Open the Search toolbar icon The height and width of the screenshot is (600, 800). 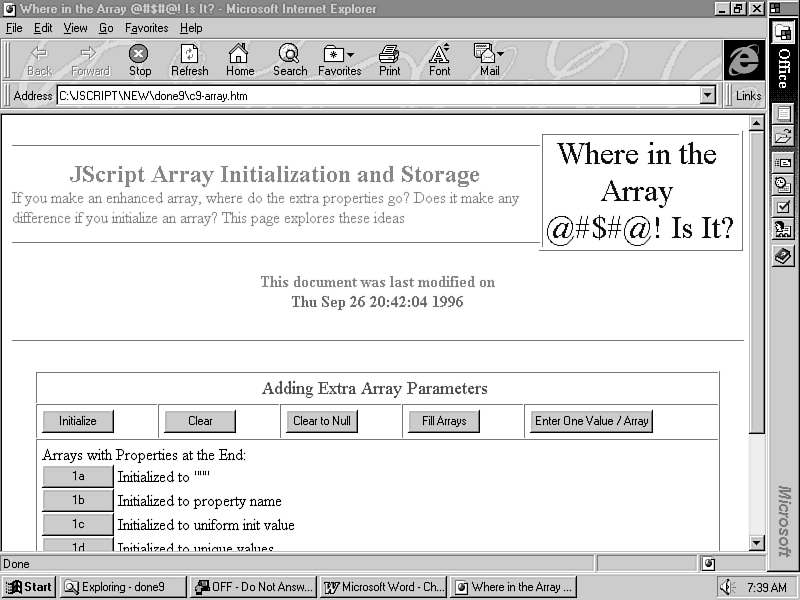pyautogui.click(x=290, y=54)
